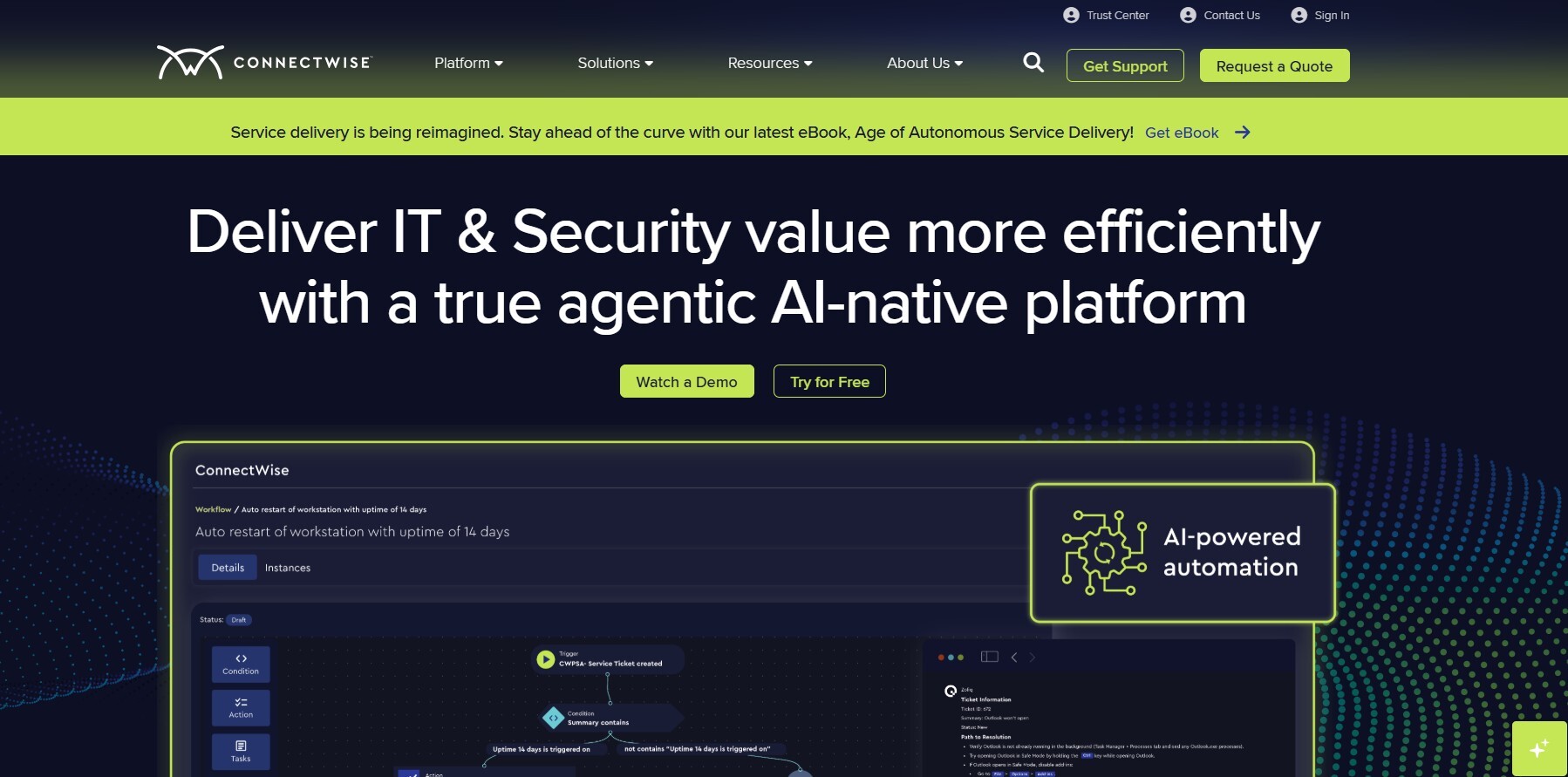Screen dimensions: 1568x777
Task: Expand the Resources dropdown menu
Action: click(x=770, y=63)
